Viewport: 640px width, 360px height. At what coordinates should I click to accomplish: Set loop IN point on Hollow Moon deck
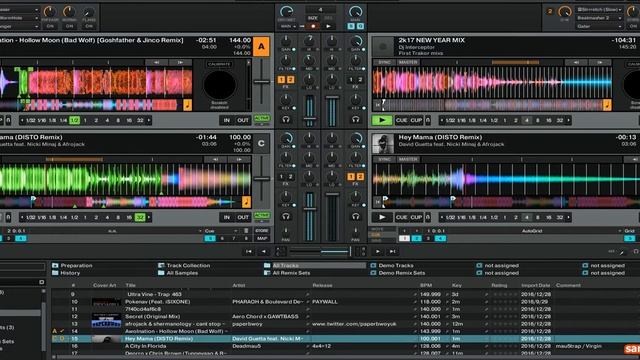tap(227, 120)
